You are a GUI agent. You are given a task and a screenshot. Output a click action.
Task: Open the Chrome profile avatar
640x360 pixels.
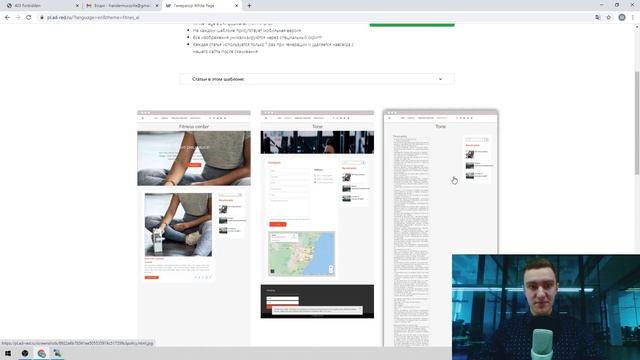tap(622, 18)
